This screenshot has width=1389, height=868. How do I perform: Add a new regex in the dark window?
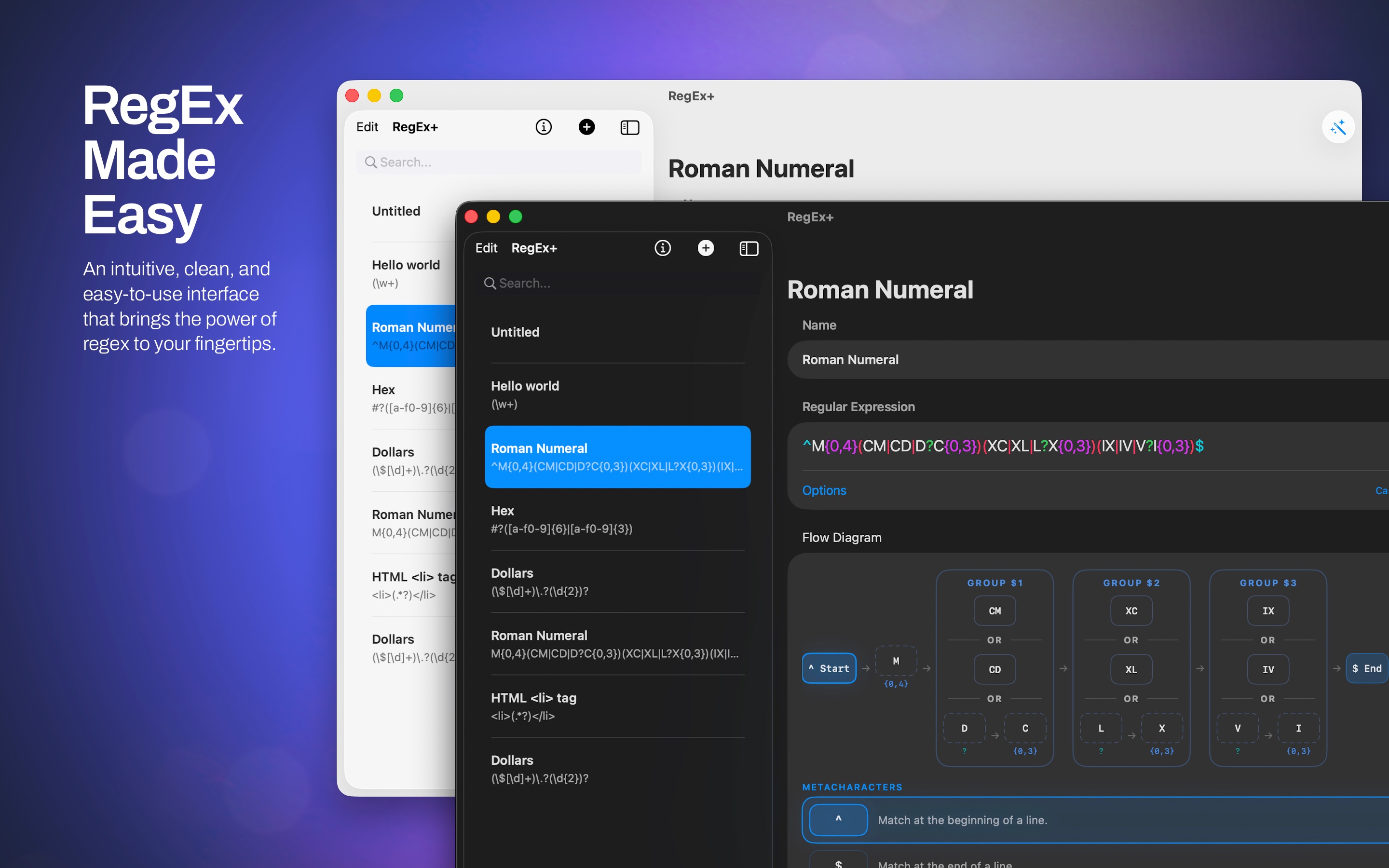(706, 248)
